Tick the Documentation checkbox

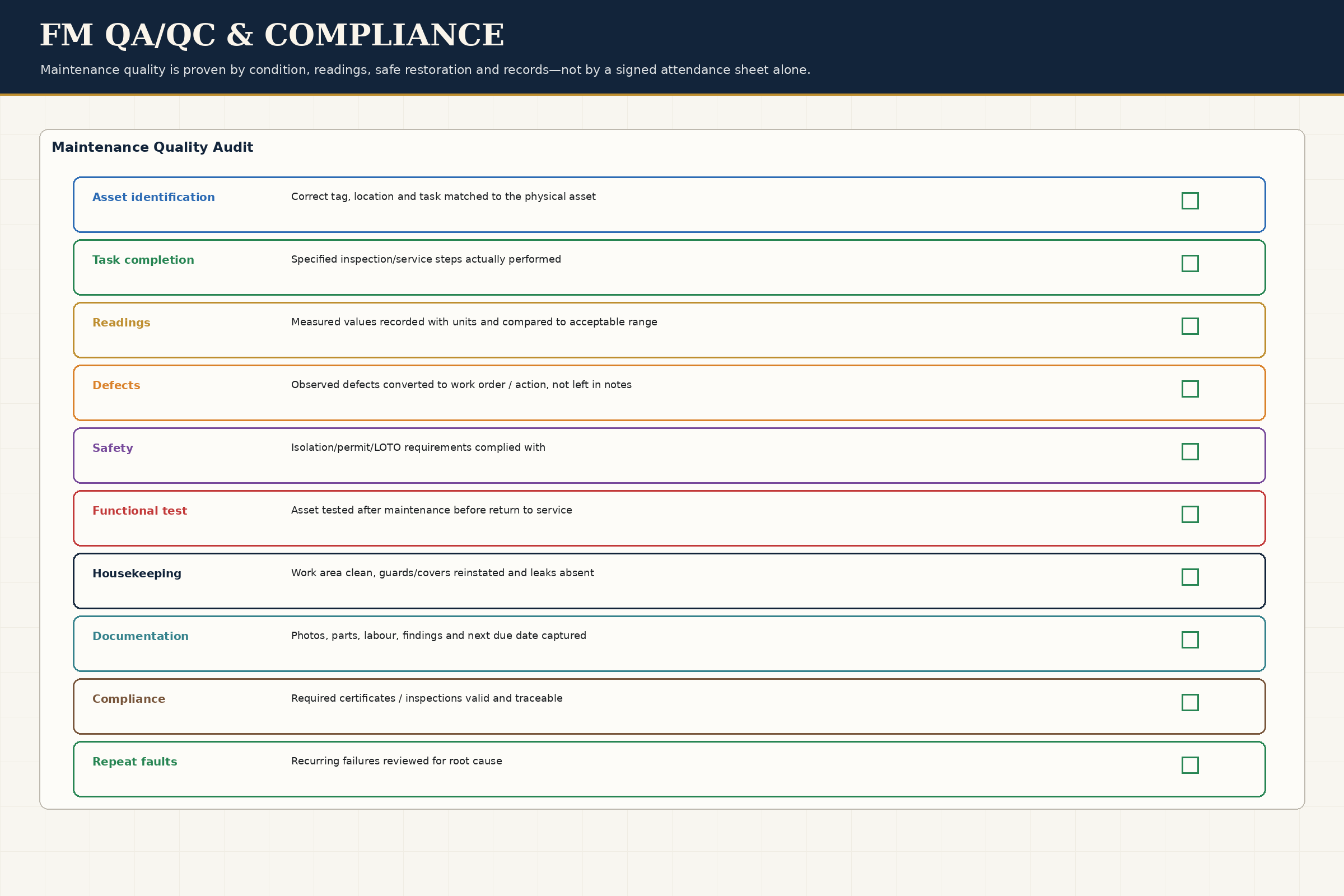click(1189, 640)
